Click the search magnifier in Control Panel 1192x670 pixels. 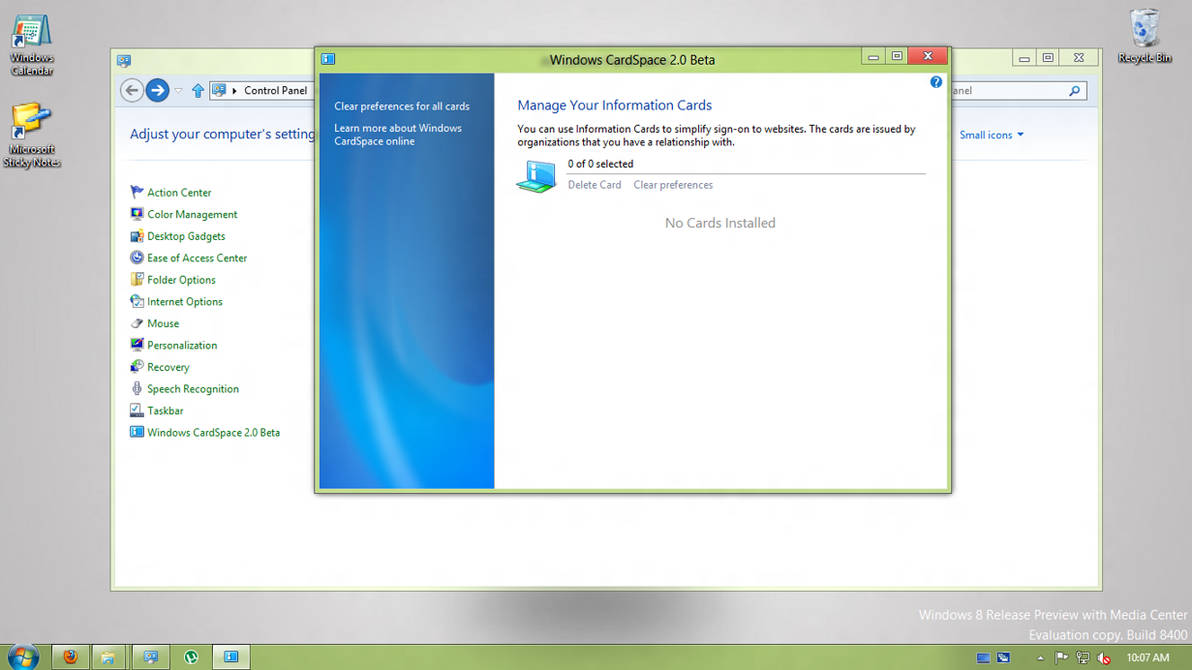point(1074,90)
